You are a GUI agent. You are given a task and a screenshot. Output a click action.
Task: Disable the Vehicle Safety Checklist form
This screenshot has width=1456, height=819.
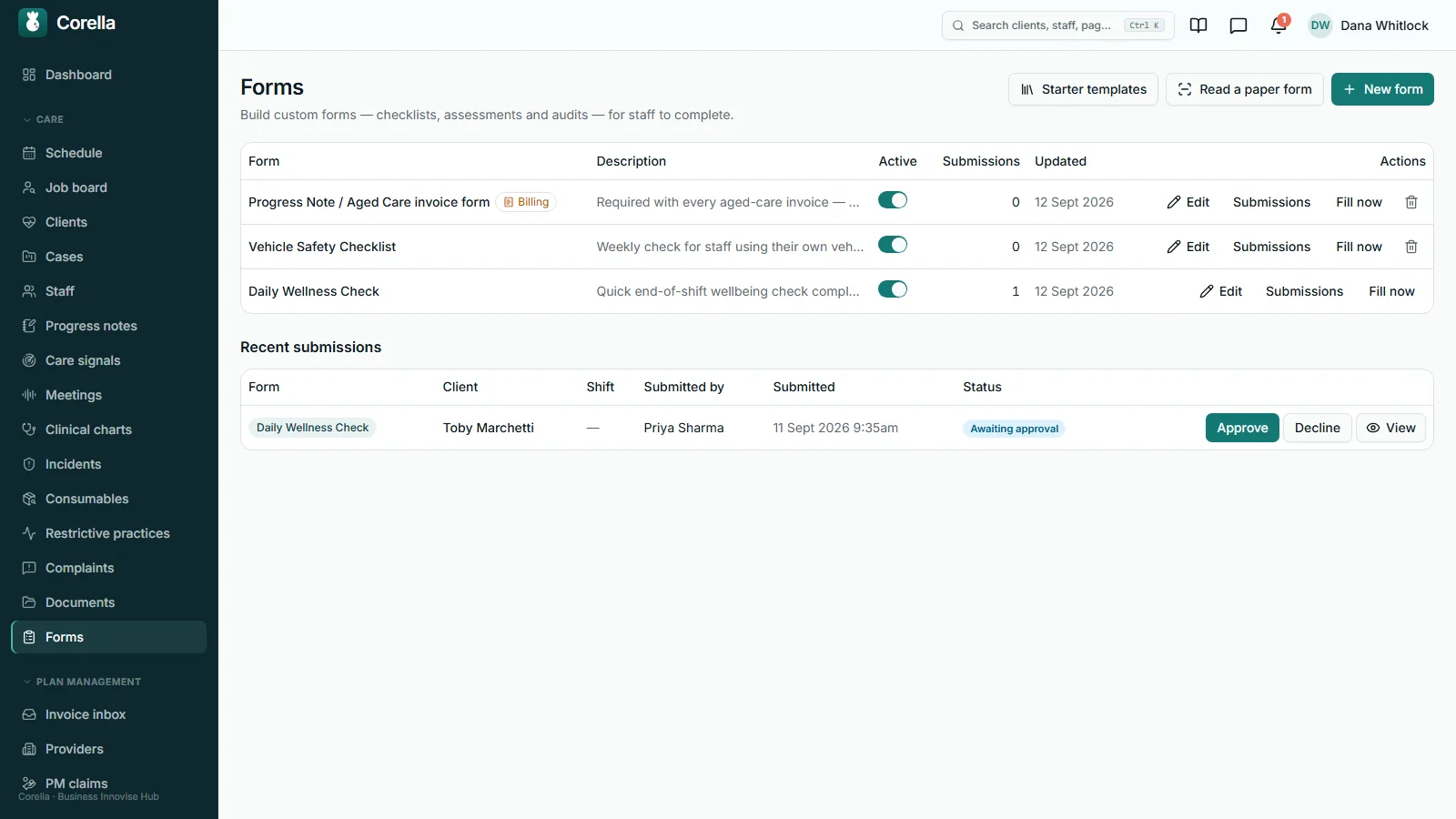tap(893, 245)
